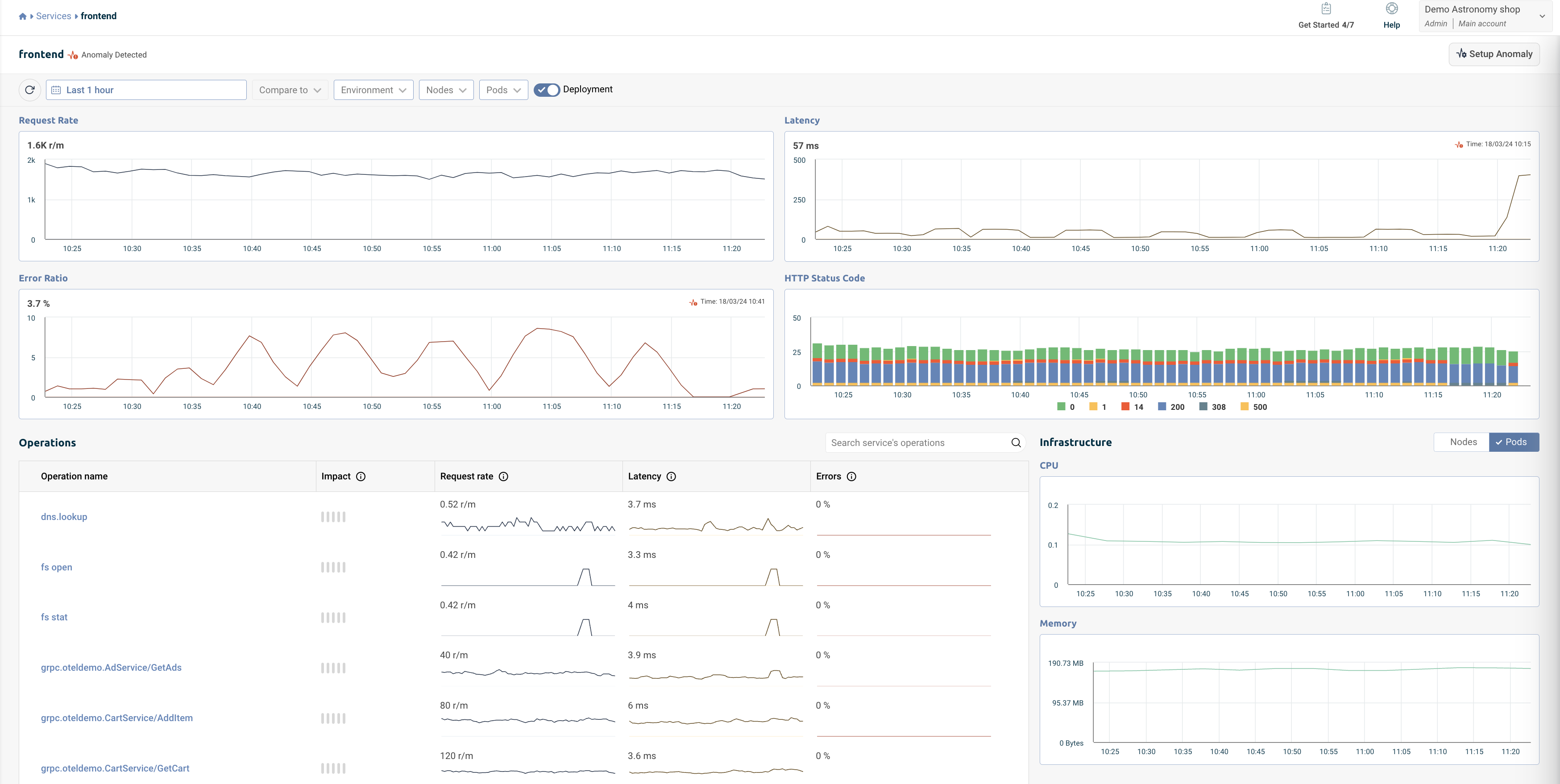Image resolution: width=1560 pixels, height=784 pixels.
Task: Open fs stat operation
Action: (x=54, y=618)
